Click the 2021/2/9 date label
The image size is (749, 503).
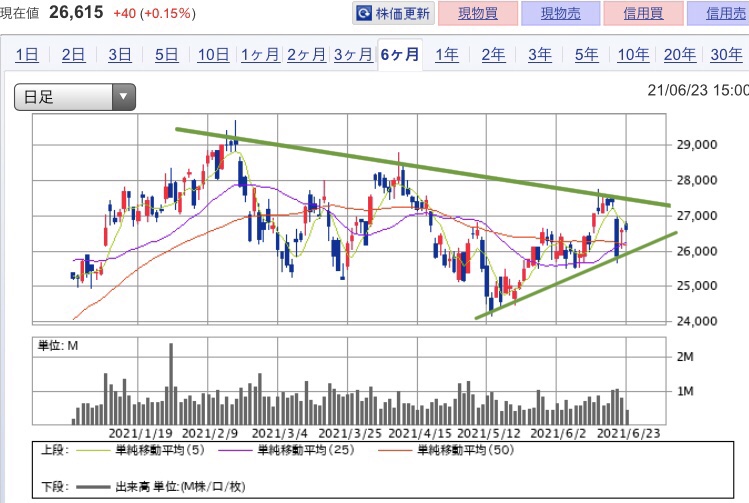[210, 434]
